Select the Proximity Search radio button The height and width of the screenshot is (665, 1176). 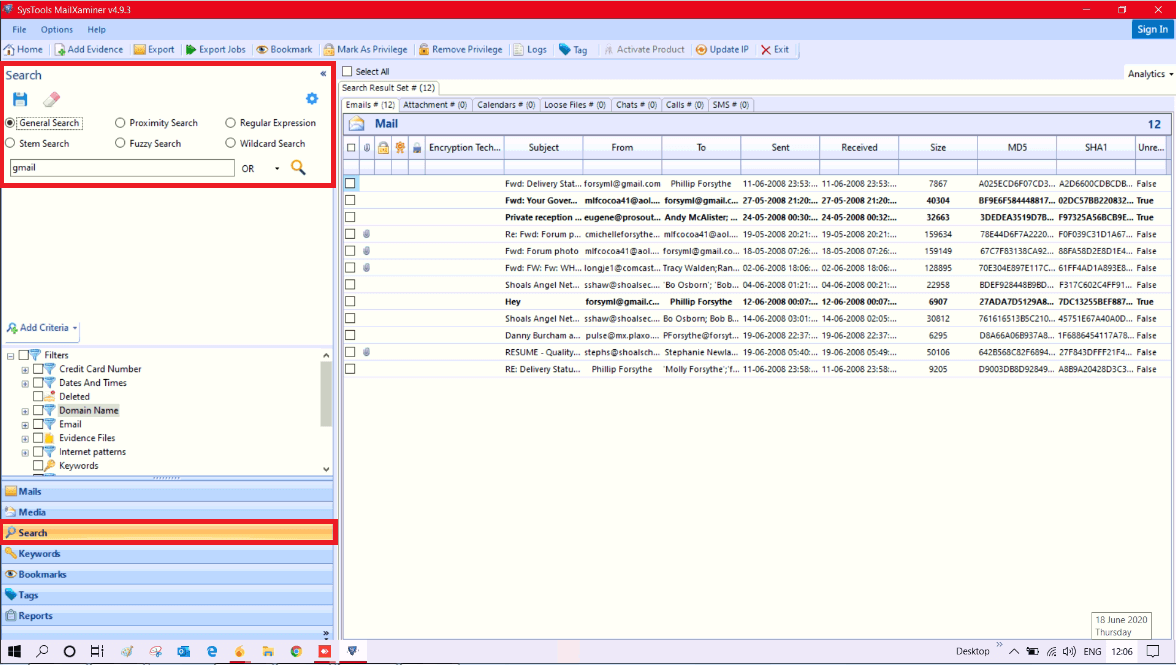(x=120, y=123)
